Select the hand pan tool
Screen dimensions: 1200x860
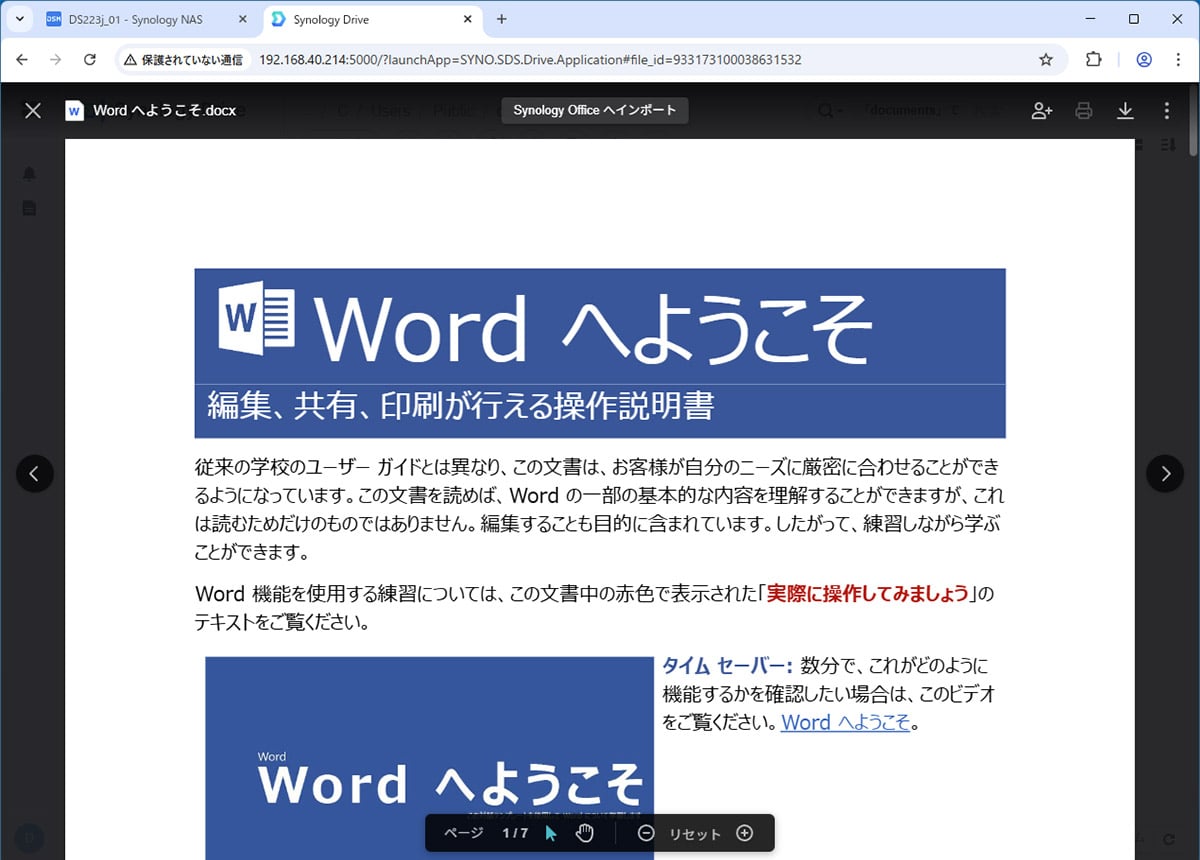tap(585, 833)
